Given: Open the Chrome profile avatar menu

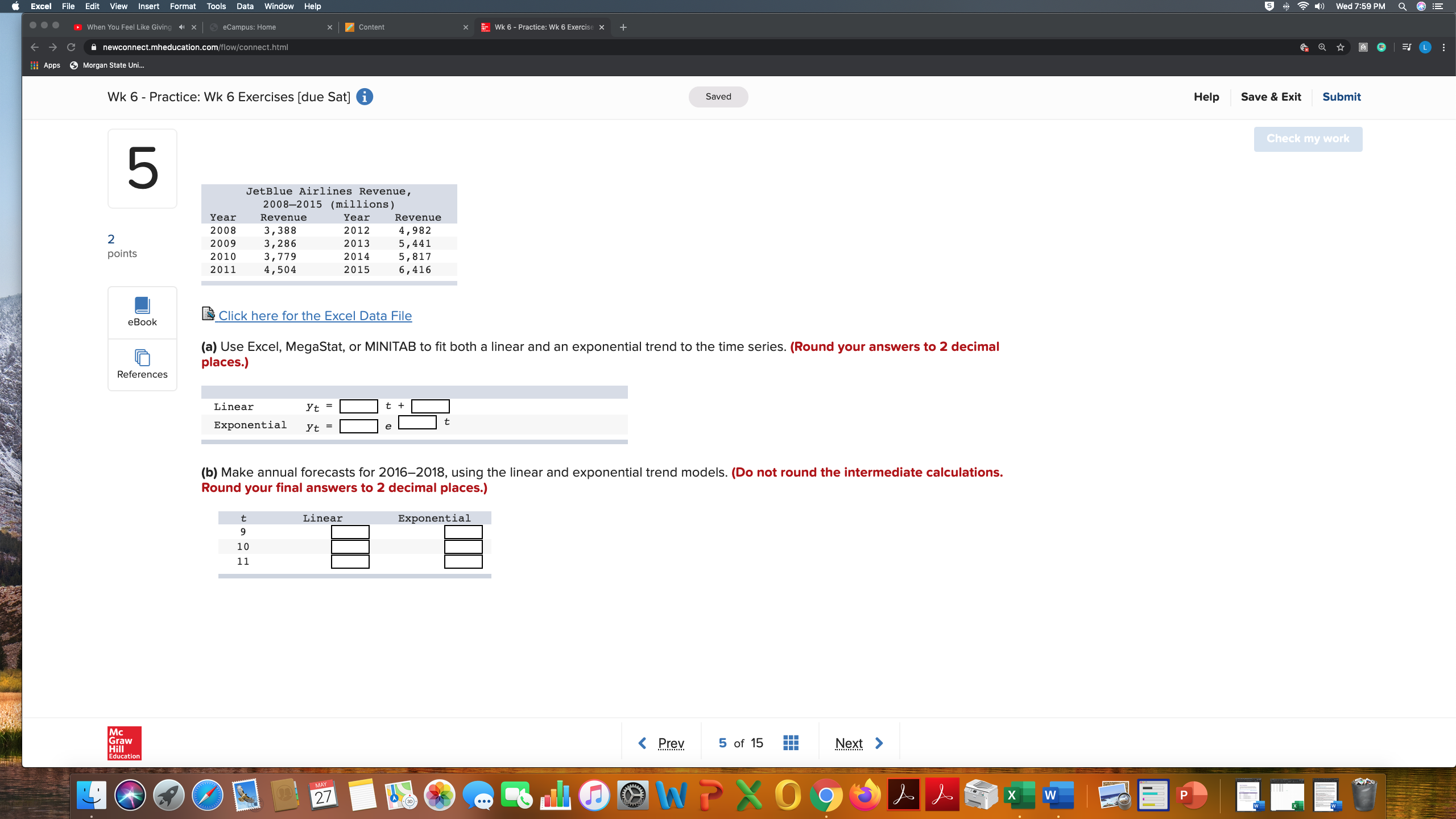Looking at the screenshot, I should pos(1424,47).
